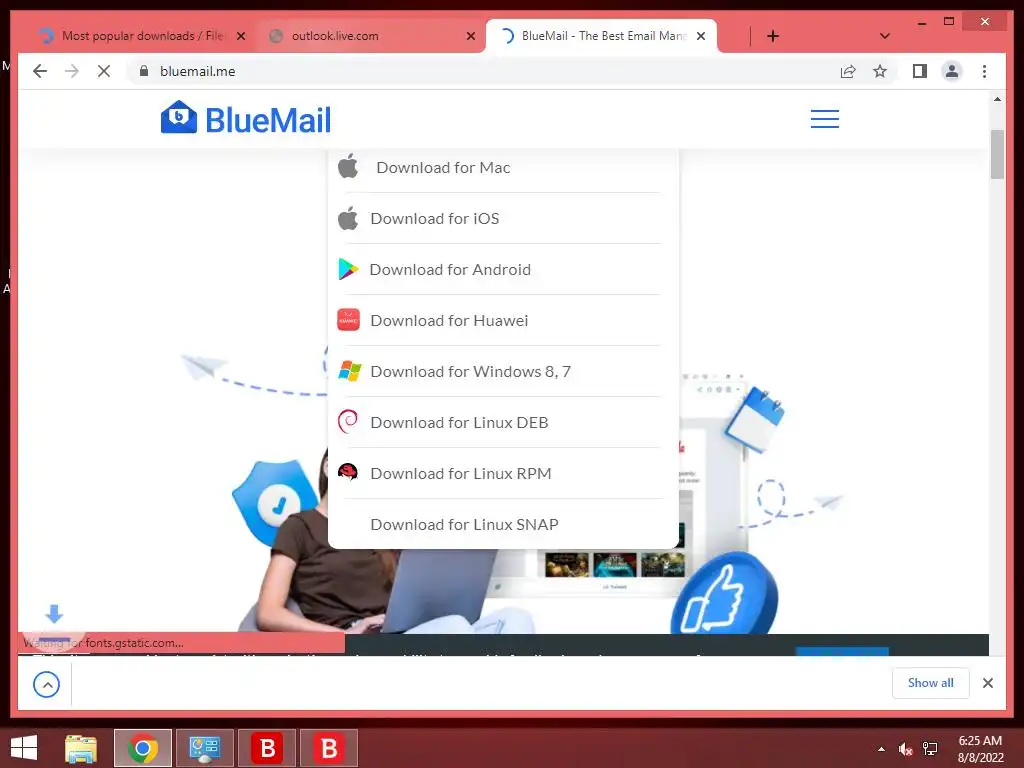This screenshot has height=768, width=1024.
Task: Click the scrollbar up arrow
Action: pos(997,99)
